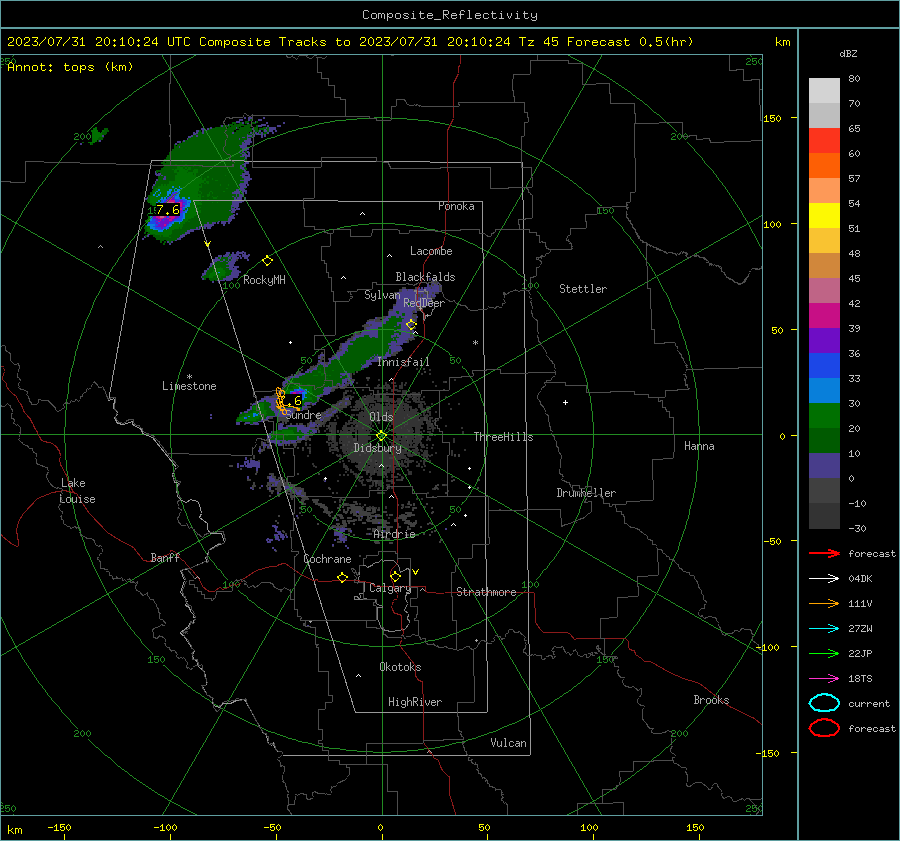Click the Lacombe town label
Viewport: 900px width, 841px height.
tap(431, 251)
